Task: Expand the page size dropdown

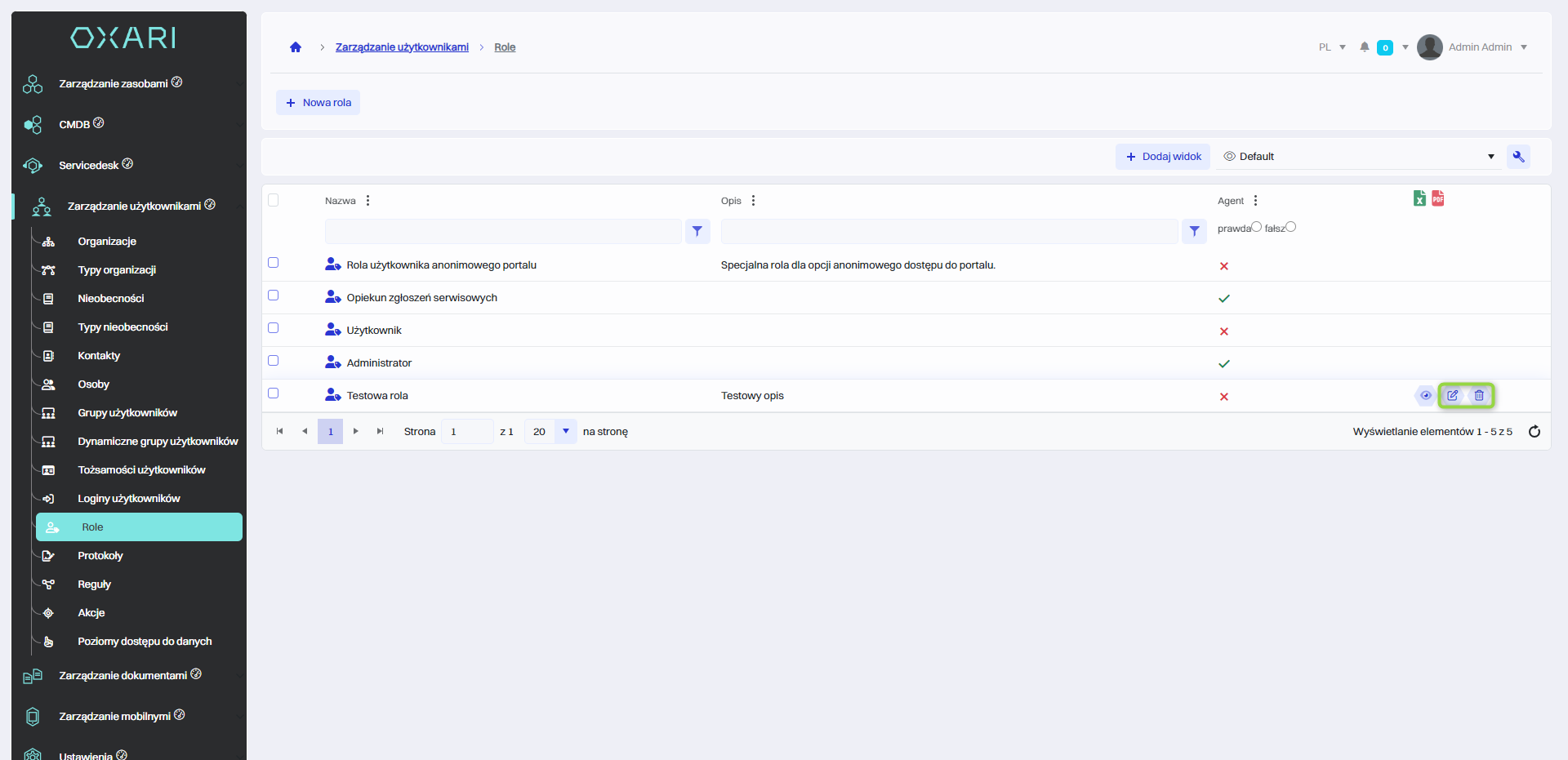Action: pos(565,431)
